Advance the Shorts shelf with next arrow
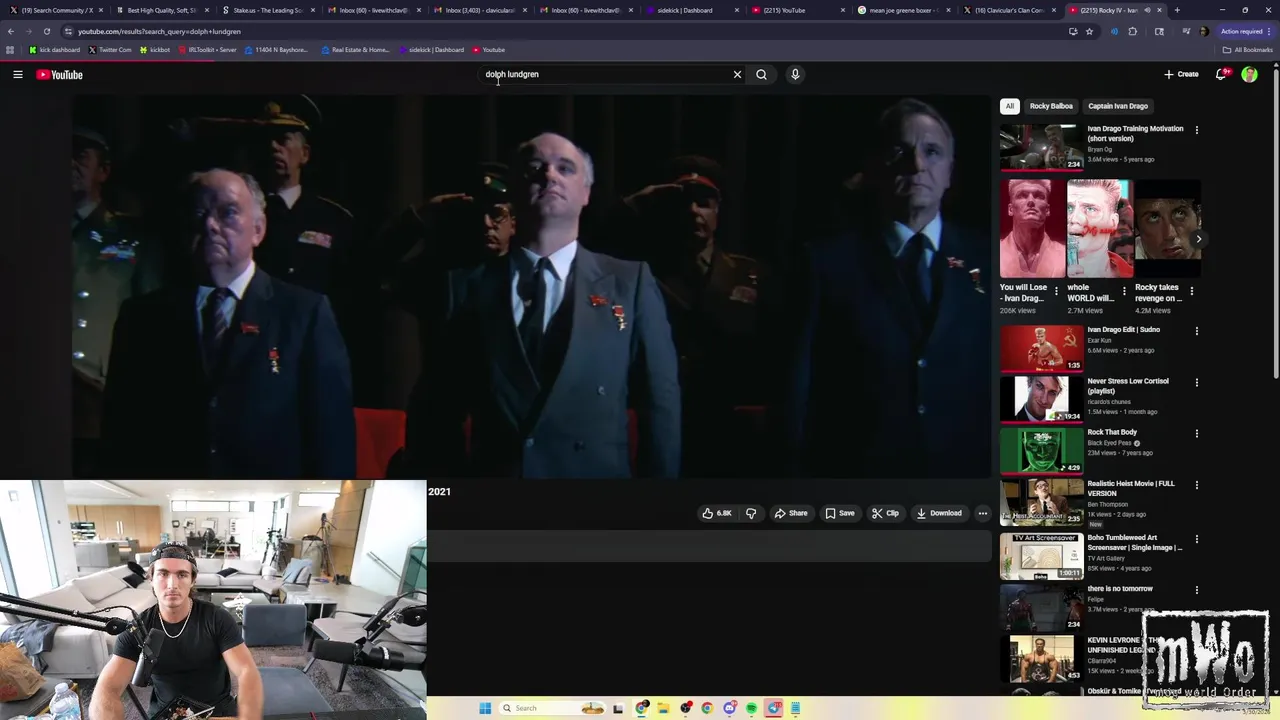The height and width of the screenshot is (720, 1280). coord(1198,238)
